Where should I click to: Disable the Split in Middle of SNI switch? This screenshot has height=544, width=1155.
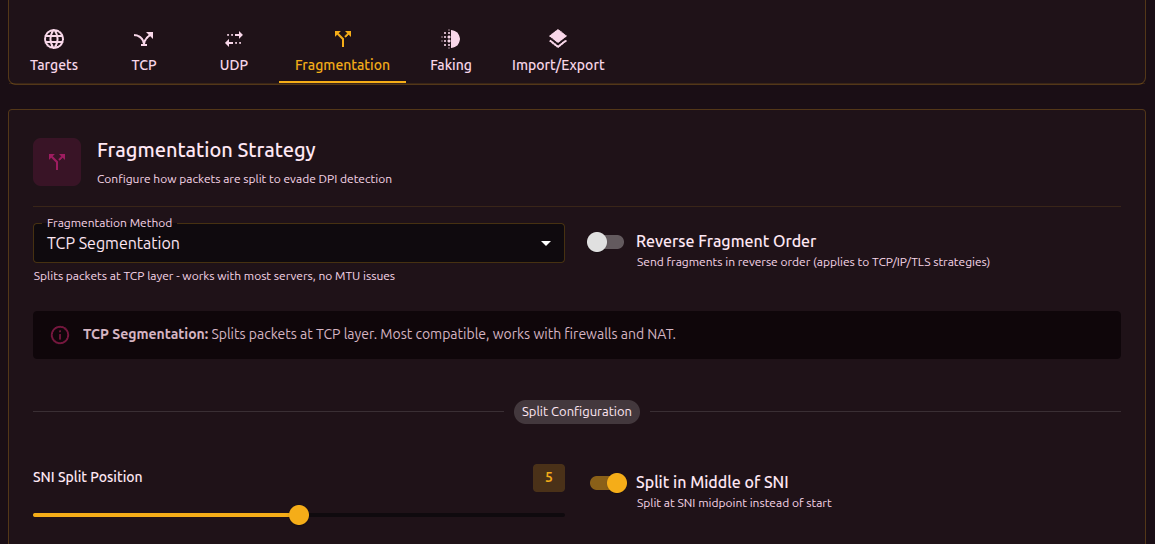click(x=608, y=483)
